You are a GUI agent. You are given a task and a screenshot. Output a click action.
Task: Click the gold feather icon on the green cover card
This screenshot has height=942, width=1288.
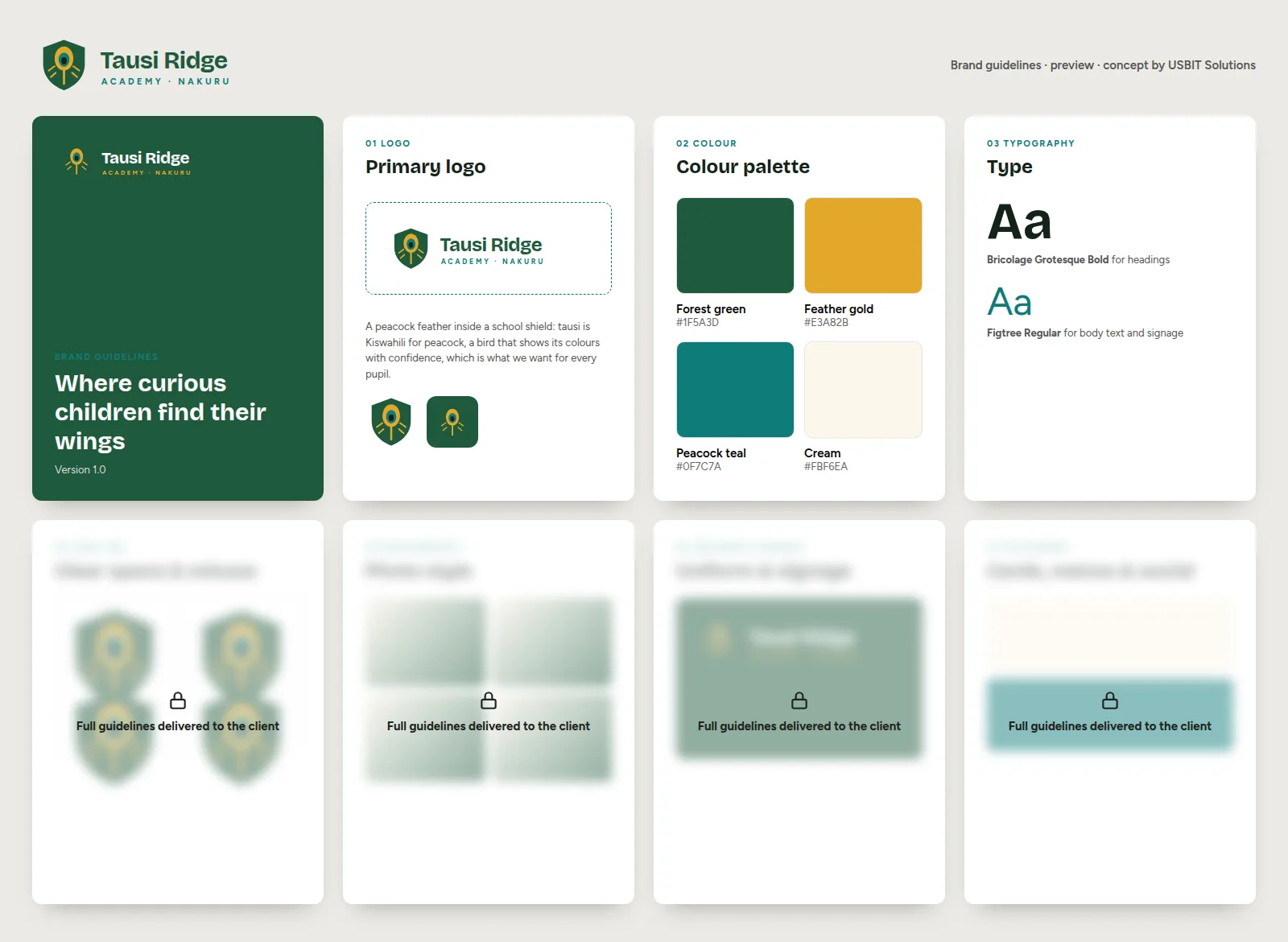click(76, 161)
